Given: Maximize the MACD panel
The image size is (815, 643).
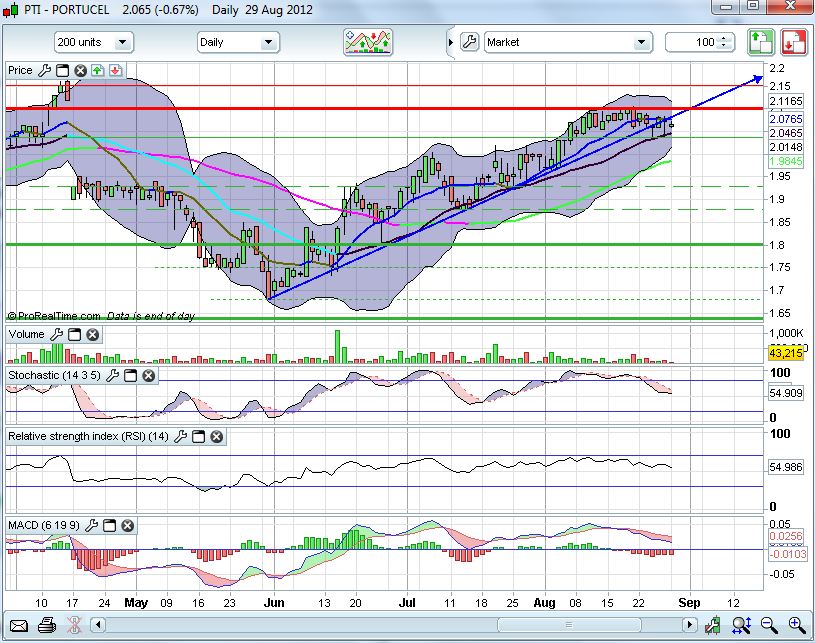Looking at the screenshot, I should [x=109, y=526].
